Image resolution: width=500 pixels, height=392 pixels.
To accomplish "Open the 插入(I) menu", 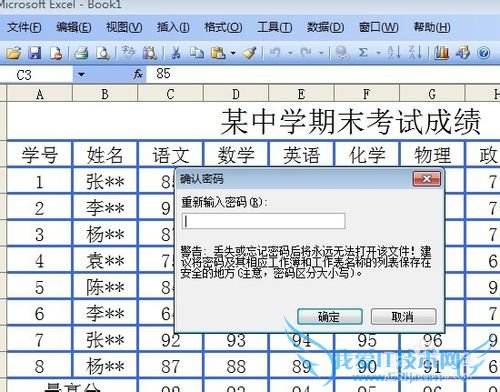I will coord(173,27).
